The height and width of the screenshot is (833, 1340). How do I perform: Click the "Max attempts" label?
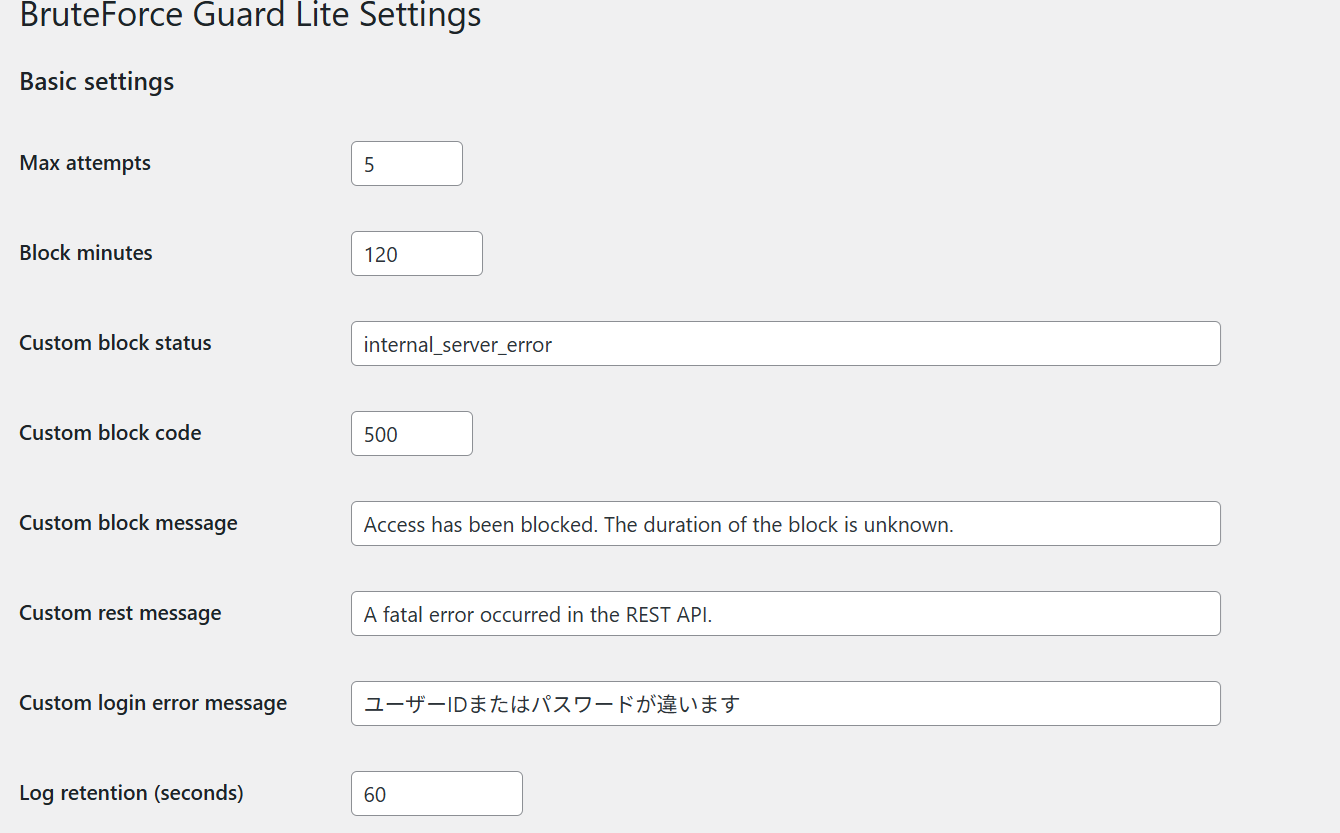click(85, 163)
